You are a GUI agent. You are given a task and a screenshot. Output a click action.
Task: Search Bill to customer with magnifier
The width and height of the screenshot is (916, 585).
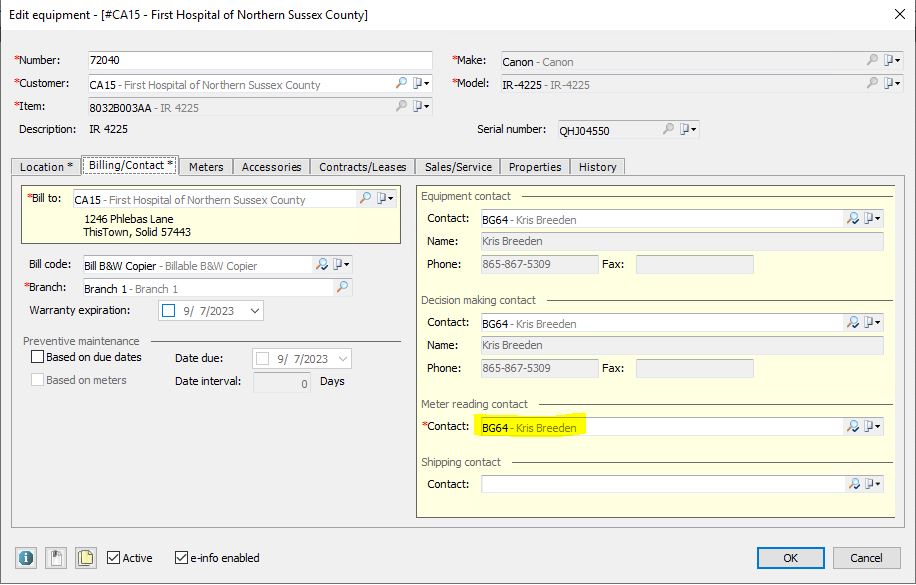coord(365,198)
